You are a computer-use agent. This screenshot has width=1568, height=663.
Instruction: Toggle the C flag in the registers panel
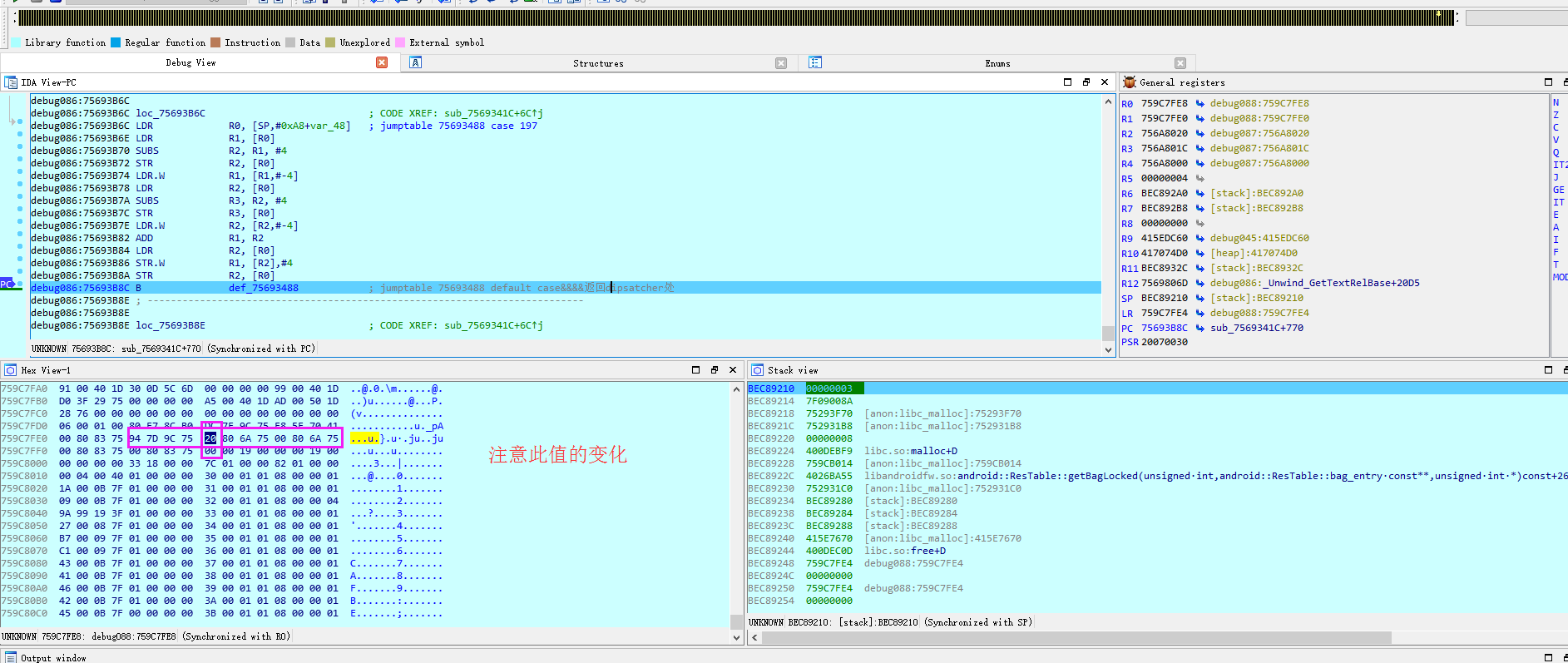pyautogui.click(x=1556, y=128)
